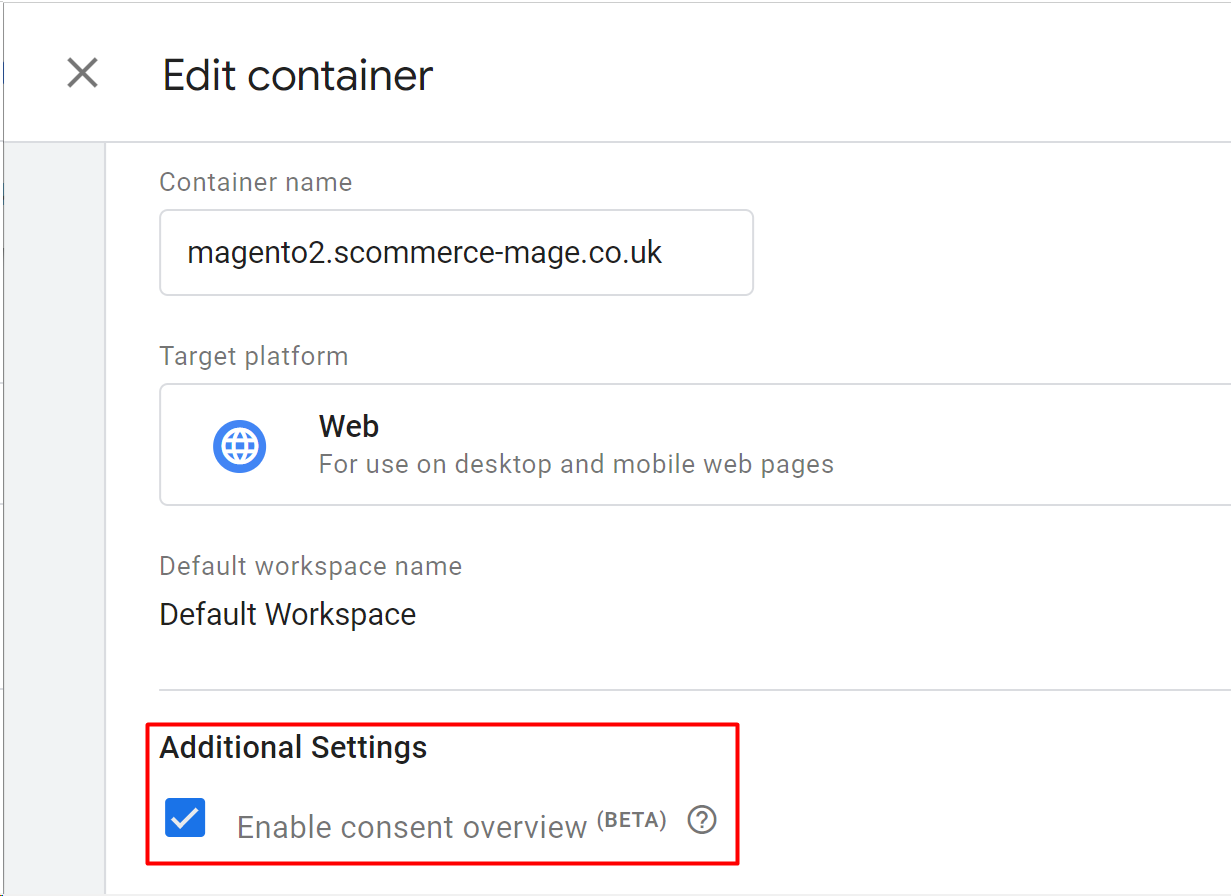Image resolution: width=1231 pixels, height=896 pixels.
Task: Close the Edit container panel
Action: click(x=82, y=73)
